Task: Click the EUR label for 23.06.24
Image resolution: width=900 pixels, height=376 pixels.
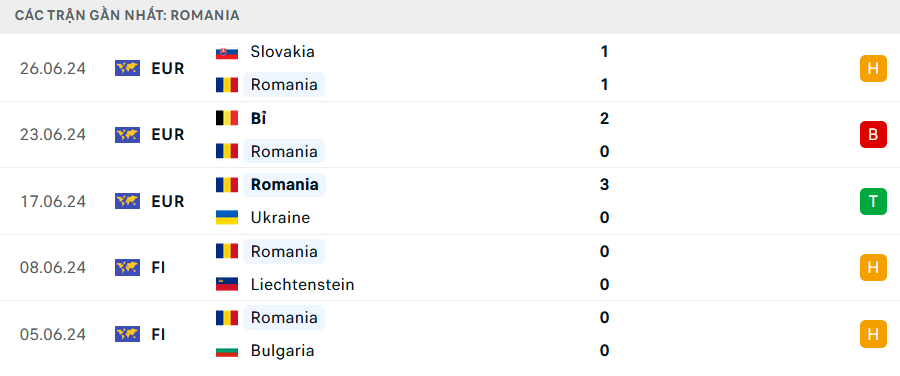Action: click(168, 135)
